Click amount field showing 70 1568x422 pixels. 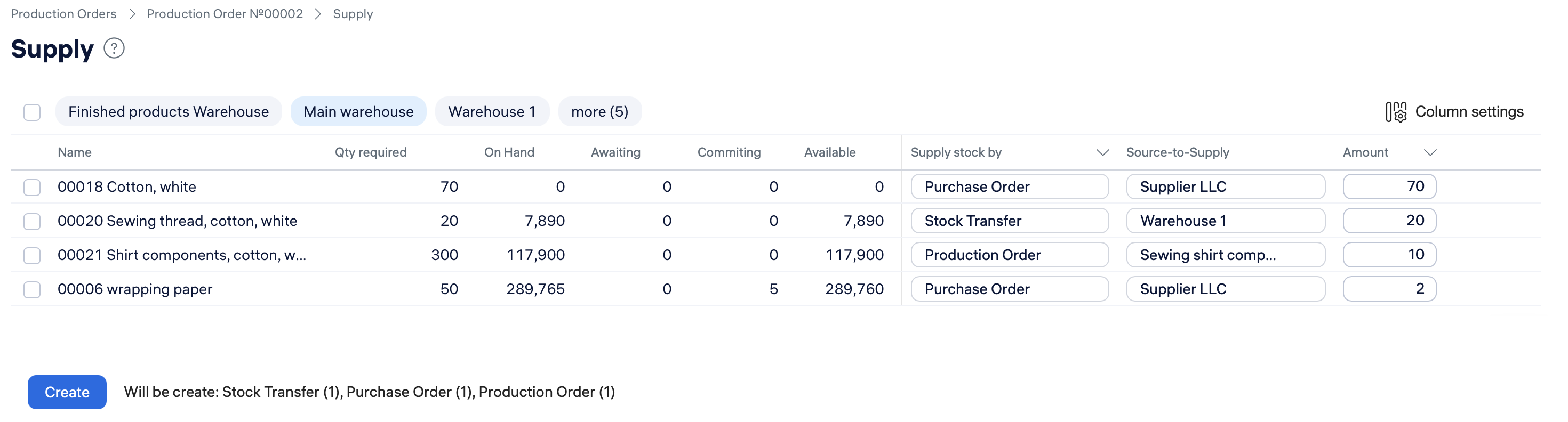(1390, 186)
